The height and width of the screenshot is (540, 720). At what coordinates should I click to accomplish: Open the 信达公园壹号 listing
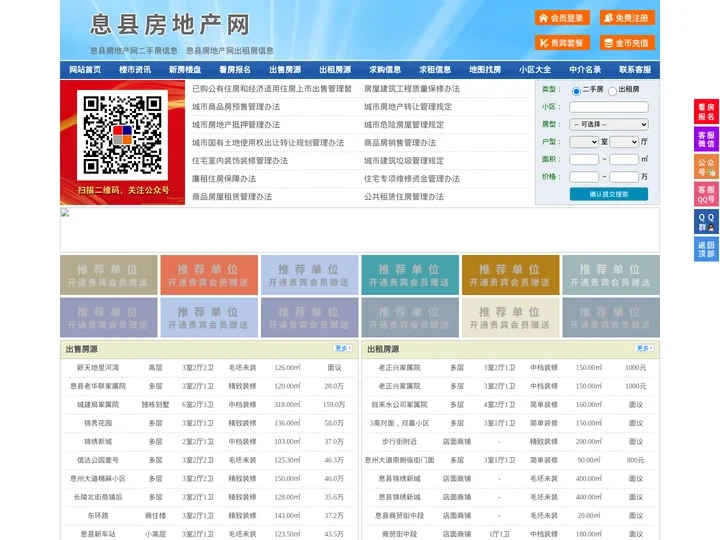(98, 460)
